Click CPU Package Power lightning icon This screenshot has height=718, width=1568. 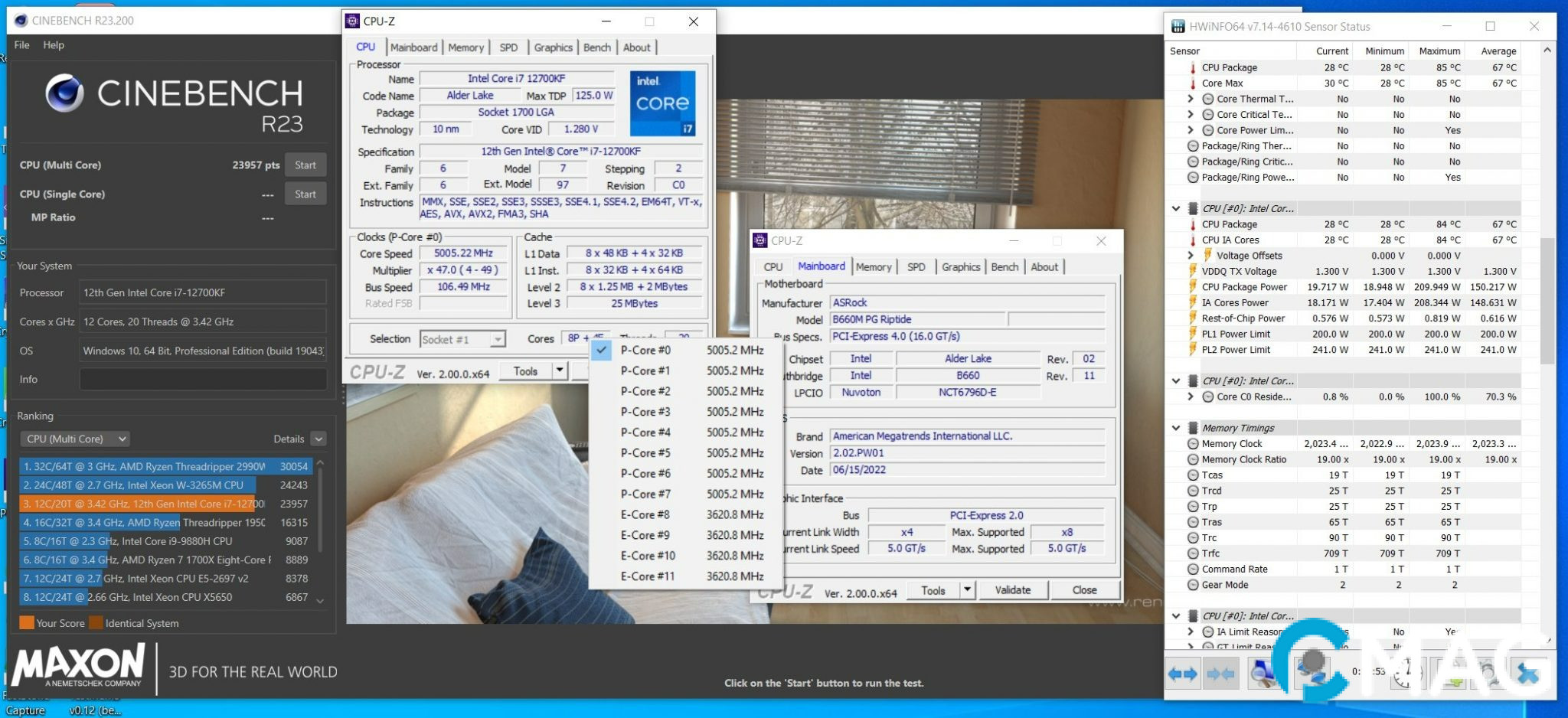pyautogui.click(x=1193, y=287)
